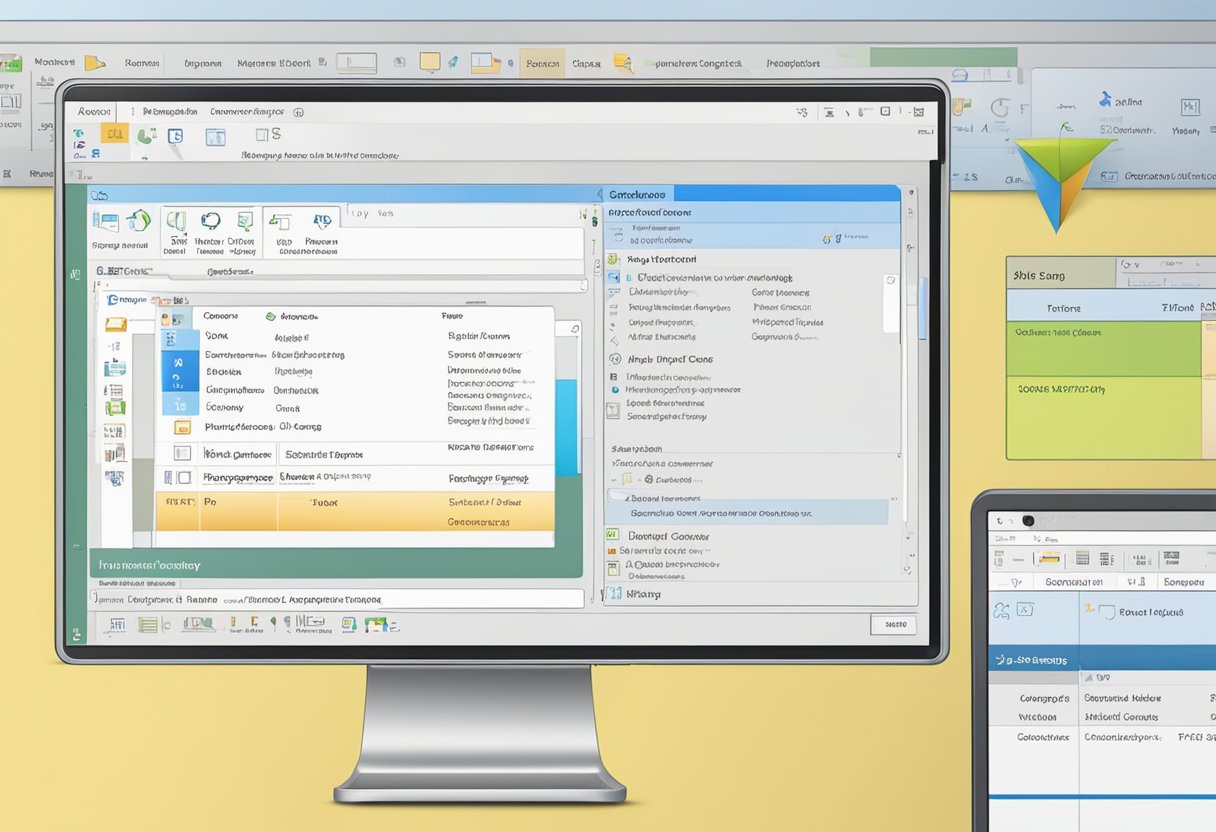Image resolution: width=1216 pixels, height=832 pixels.
Task: Expand the Sngs section in the right panel
Action: point(613,259)
